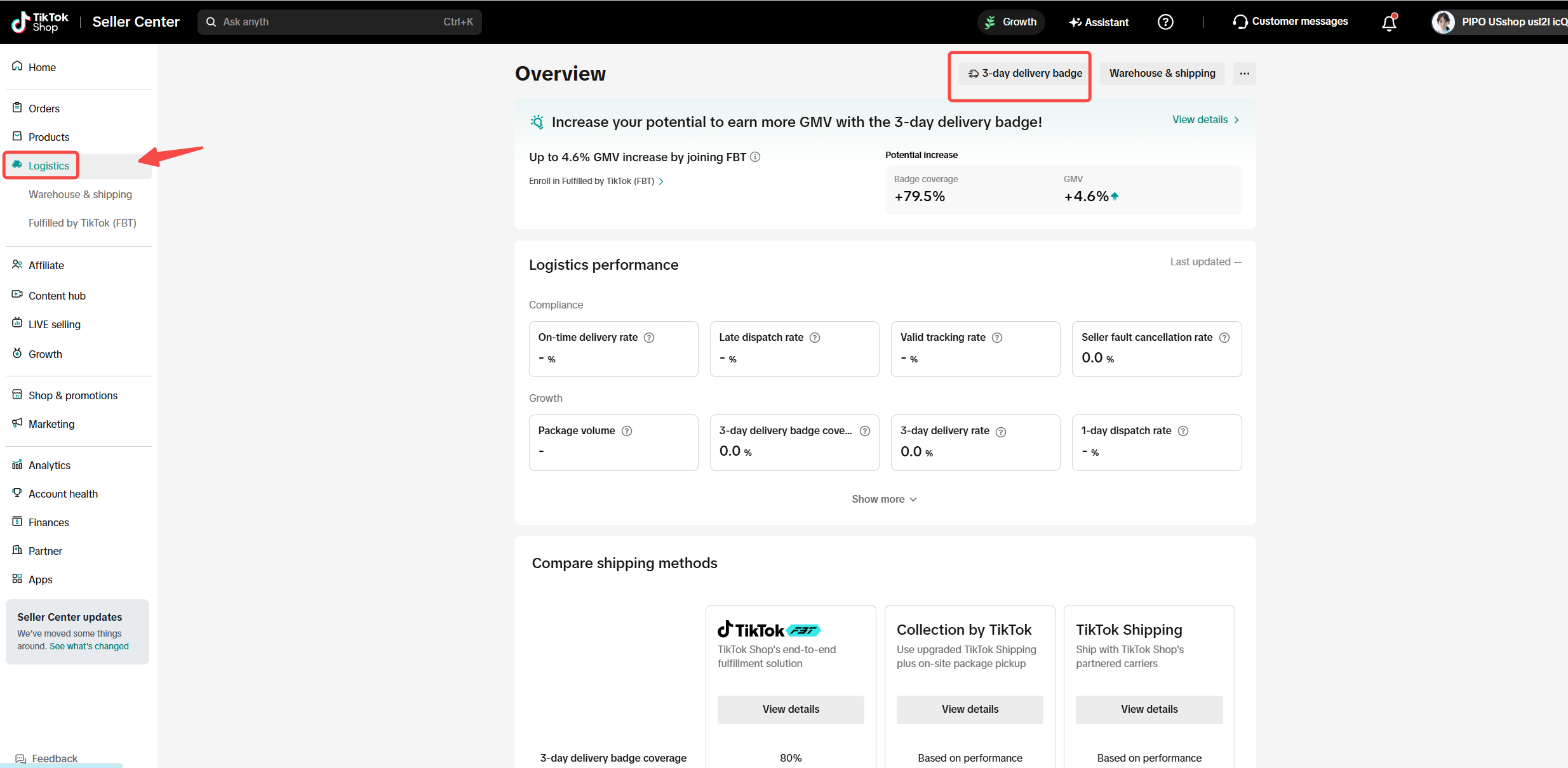Open Finances in the sidebar
Screen dimensions: 1568x768
click(x=49, y=522)
